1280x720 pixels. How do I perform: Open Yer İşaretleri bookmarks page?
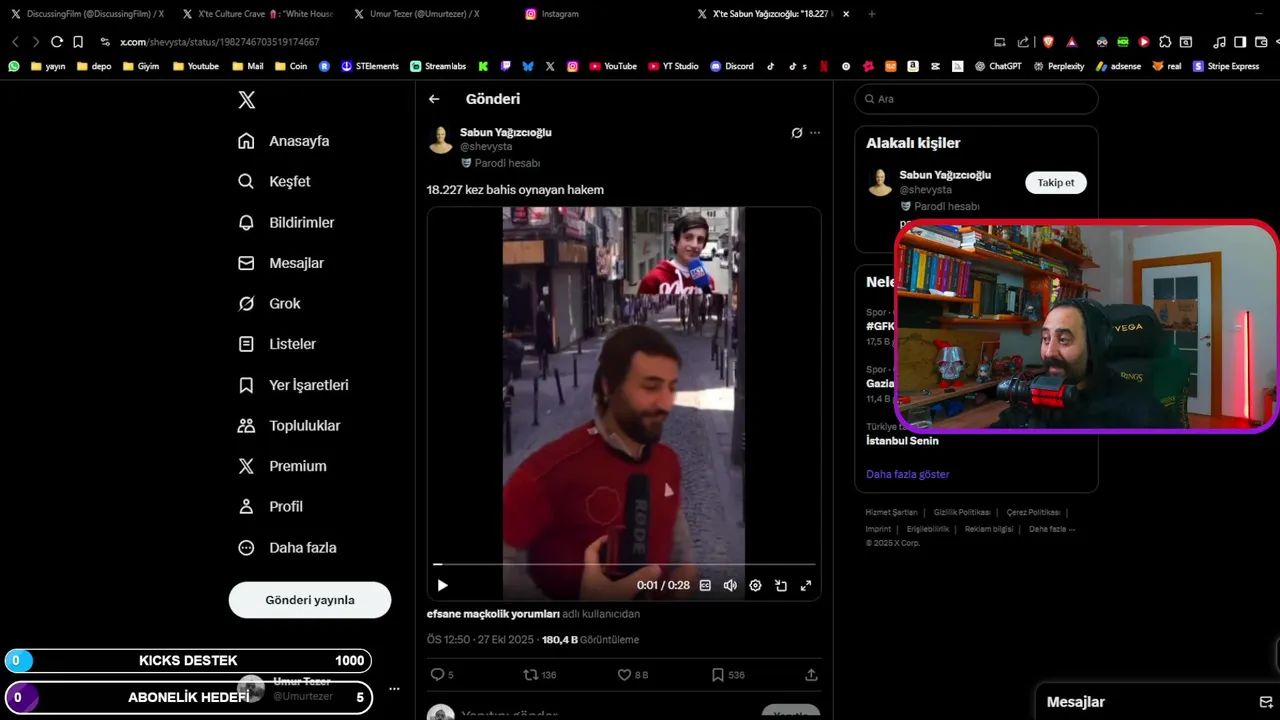click(293, 385)
